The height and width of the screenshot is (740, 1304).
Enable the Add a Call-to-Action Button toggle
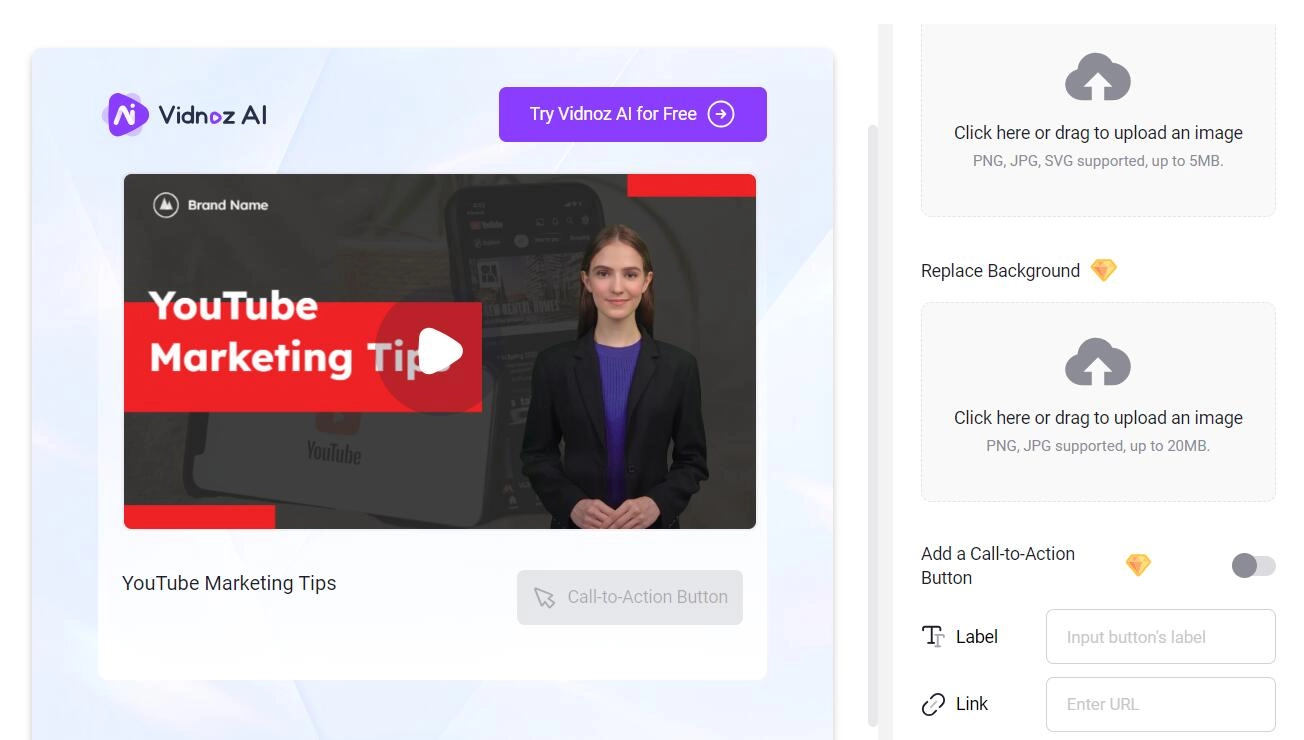pos(1254,566)
